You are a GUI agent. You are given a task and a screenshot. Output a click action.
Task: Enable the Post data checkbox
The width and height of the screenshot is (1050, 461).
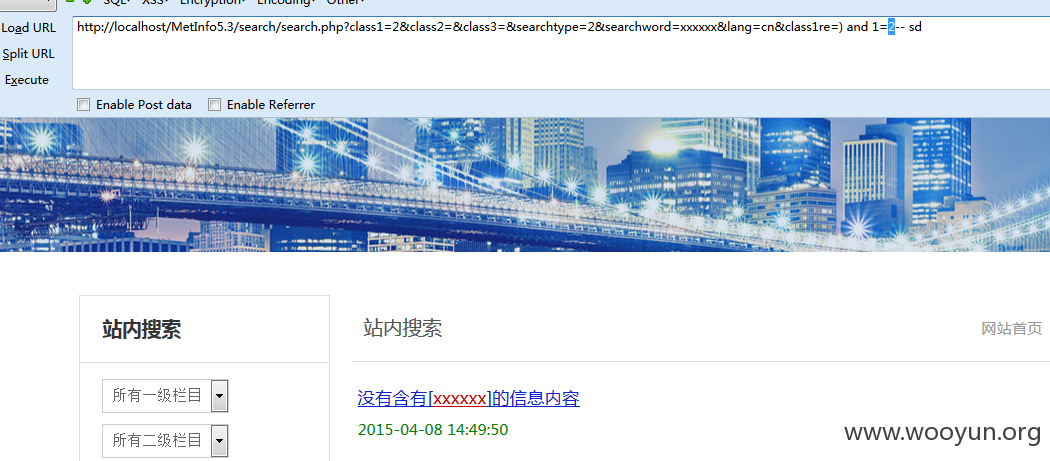click(83, 105)
